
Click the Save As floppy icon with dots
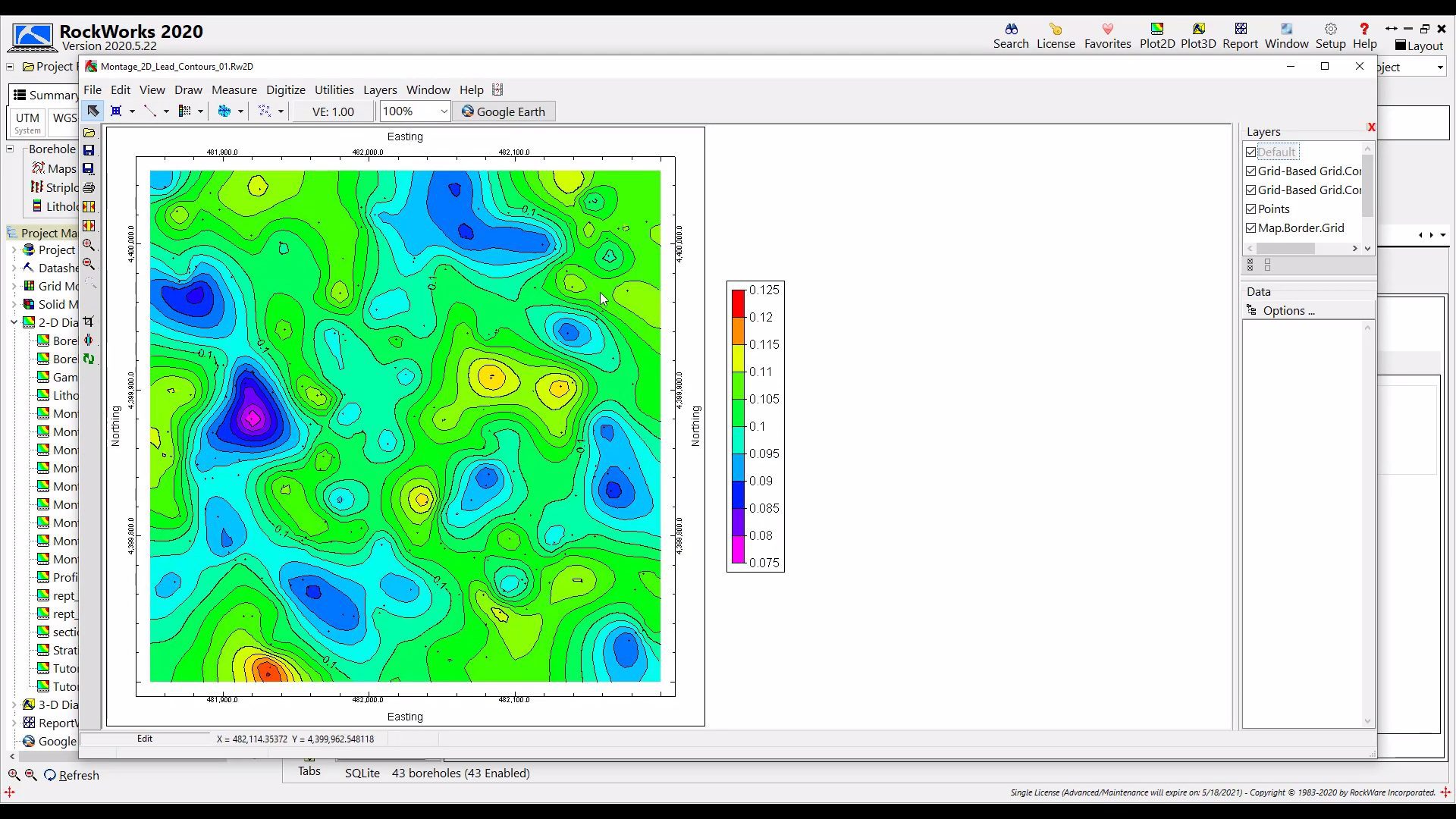[89, 168]
